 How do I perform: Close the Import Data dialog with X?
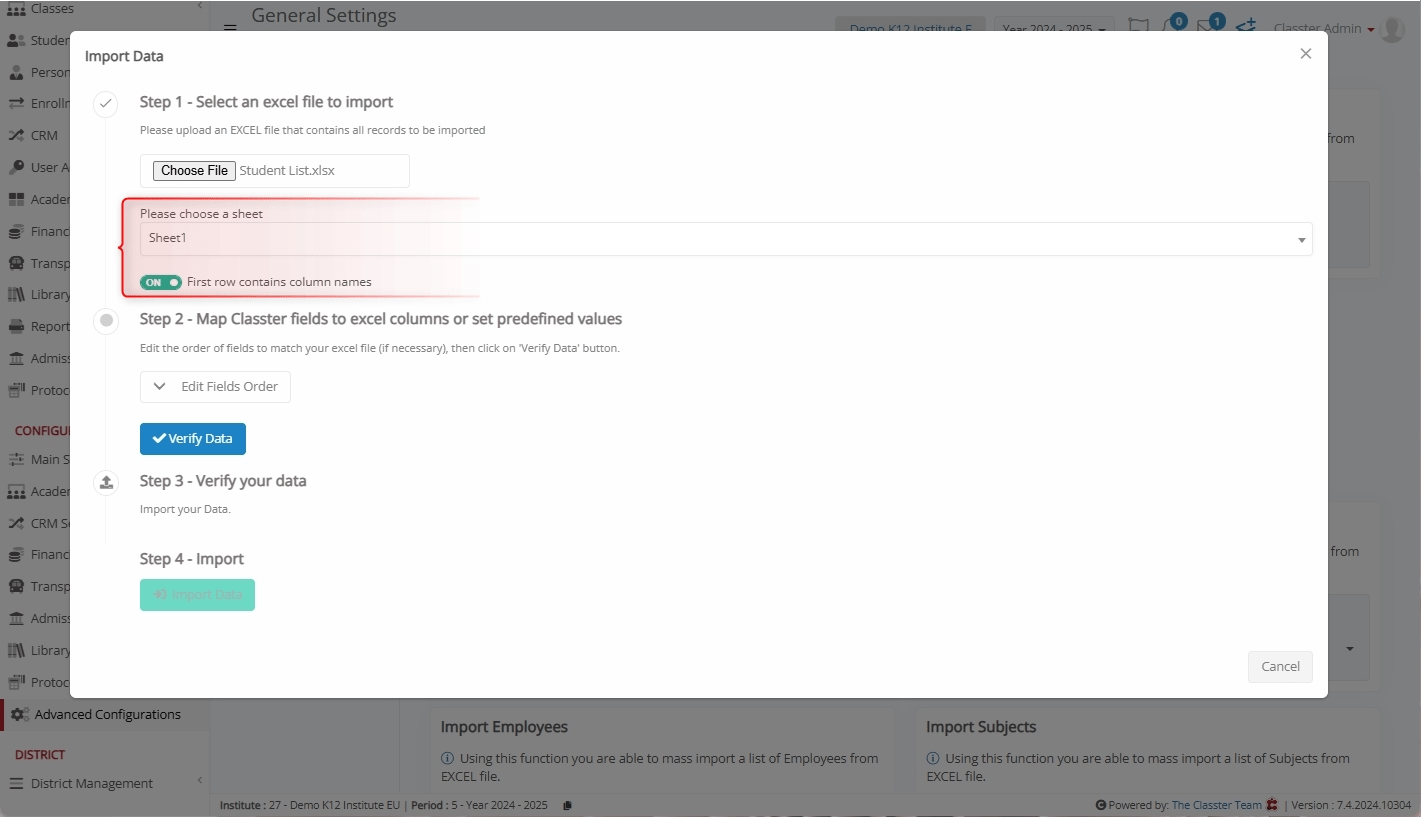[x=1305, y=54]
